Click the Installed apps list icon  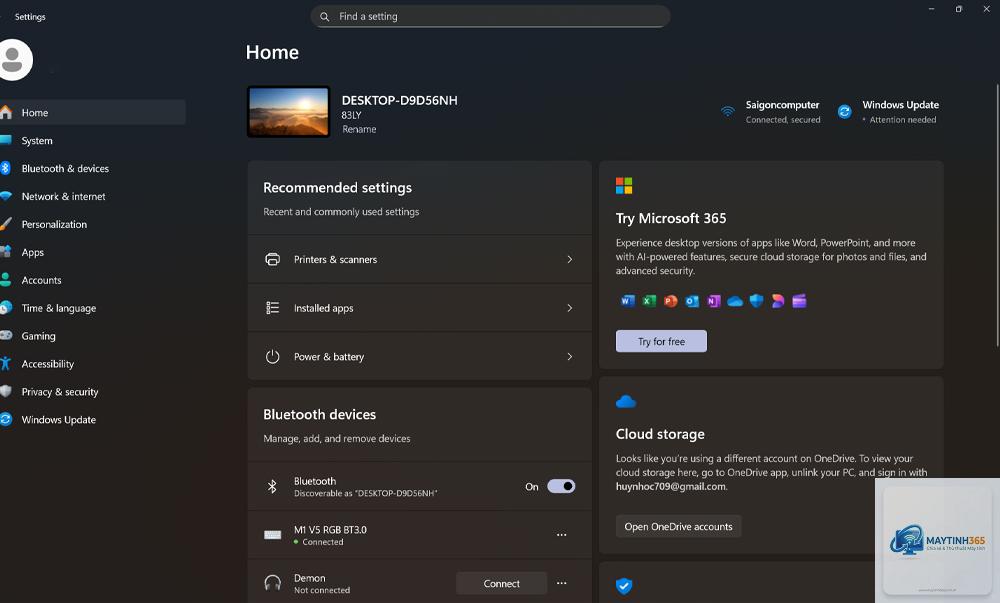(x=272, y=308)
